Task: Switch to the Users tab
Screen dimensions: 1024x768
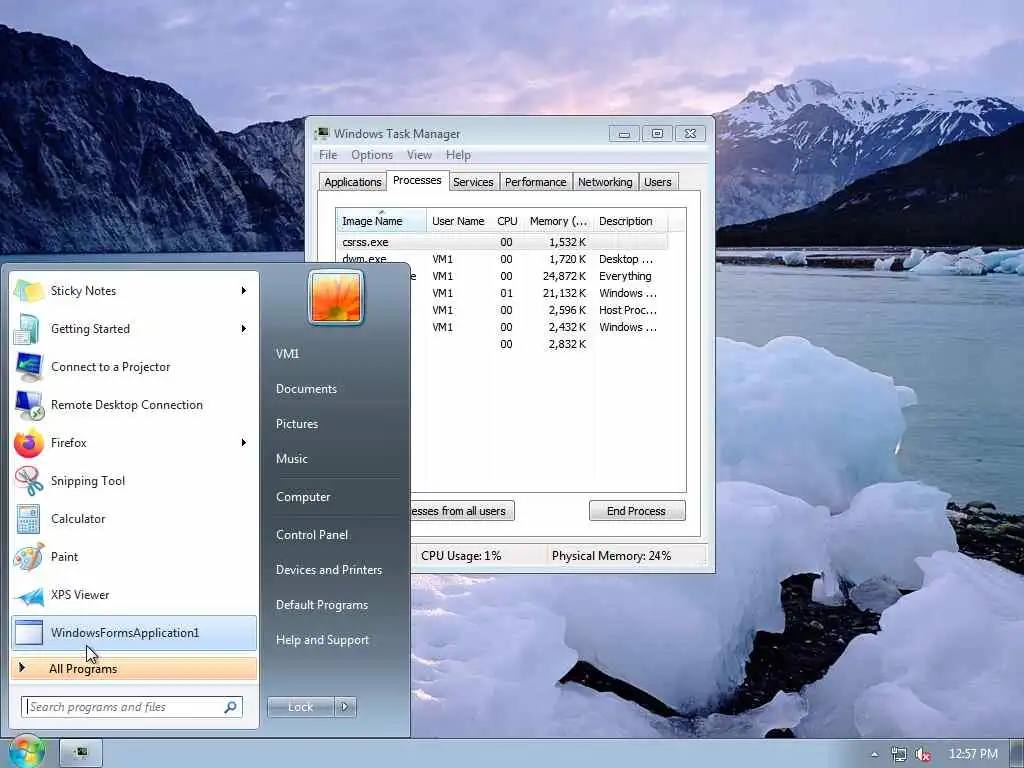Action: (x=658, y=182)
